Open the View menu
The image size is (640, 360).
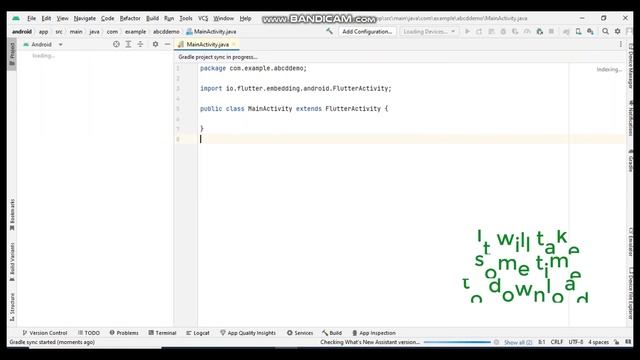click(x=62, y=18)
